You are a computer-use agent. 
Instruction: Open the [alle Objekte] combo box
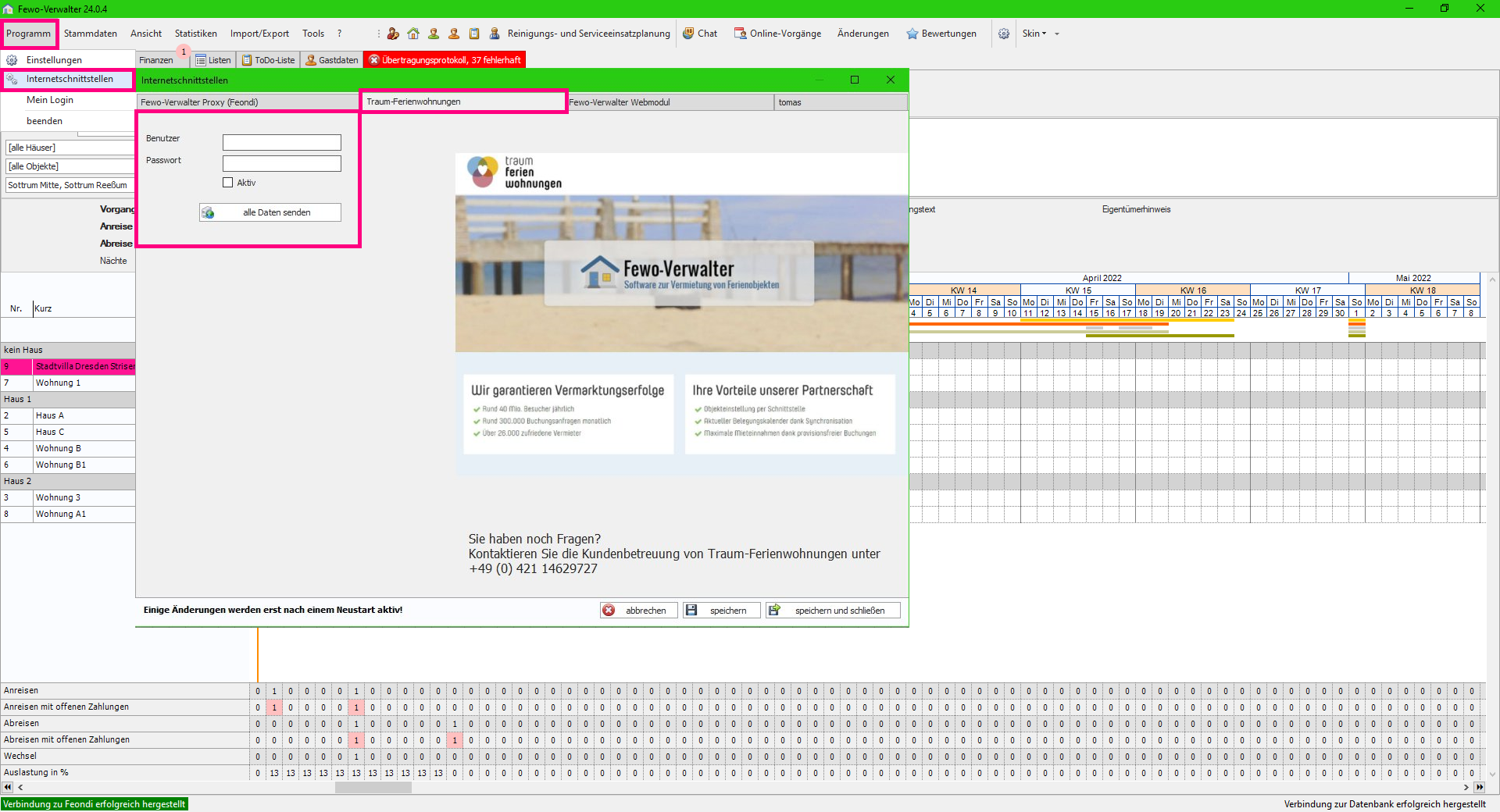click(70, 166)
